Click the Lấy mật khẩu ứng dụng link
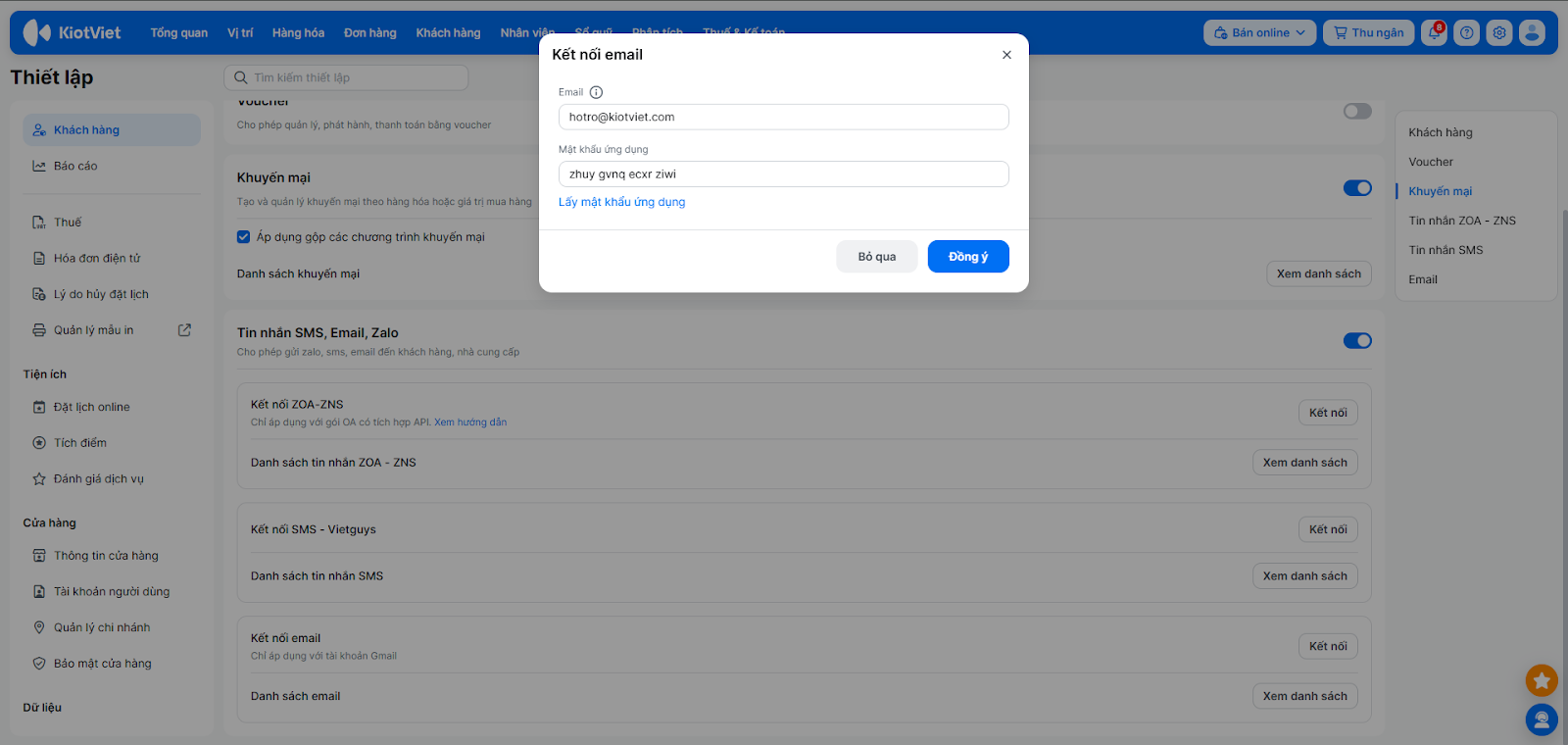This screenshot has width=1568, height=745. pyautogui.click(x=621, y=202)
